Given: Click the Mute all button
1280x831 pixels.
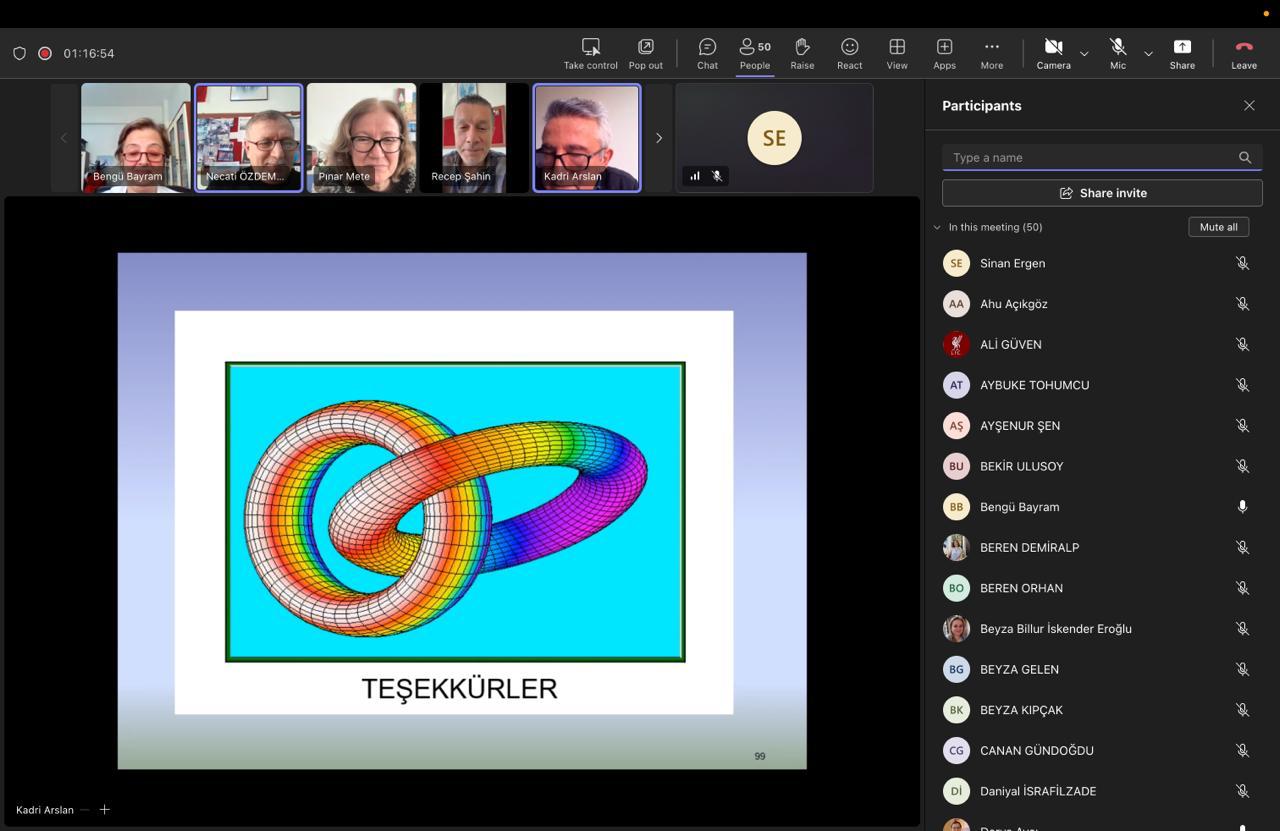Looking at the screenshot, I should pos(1218,227).
